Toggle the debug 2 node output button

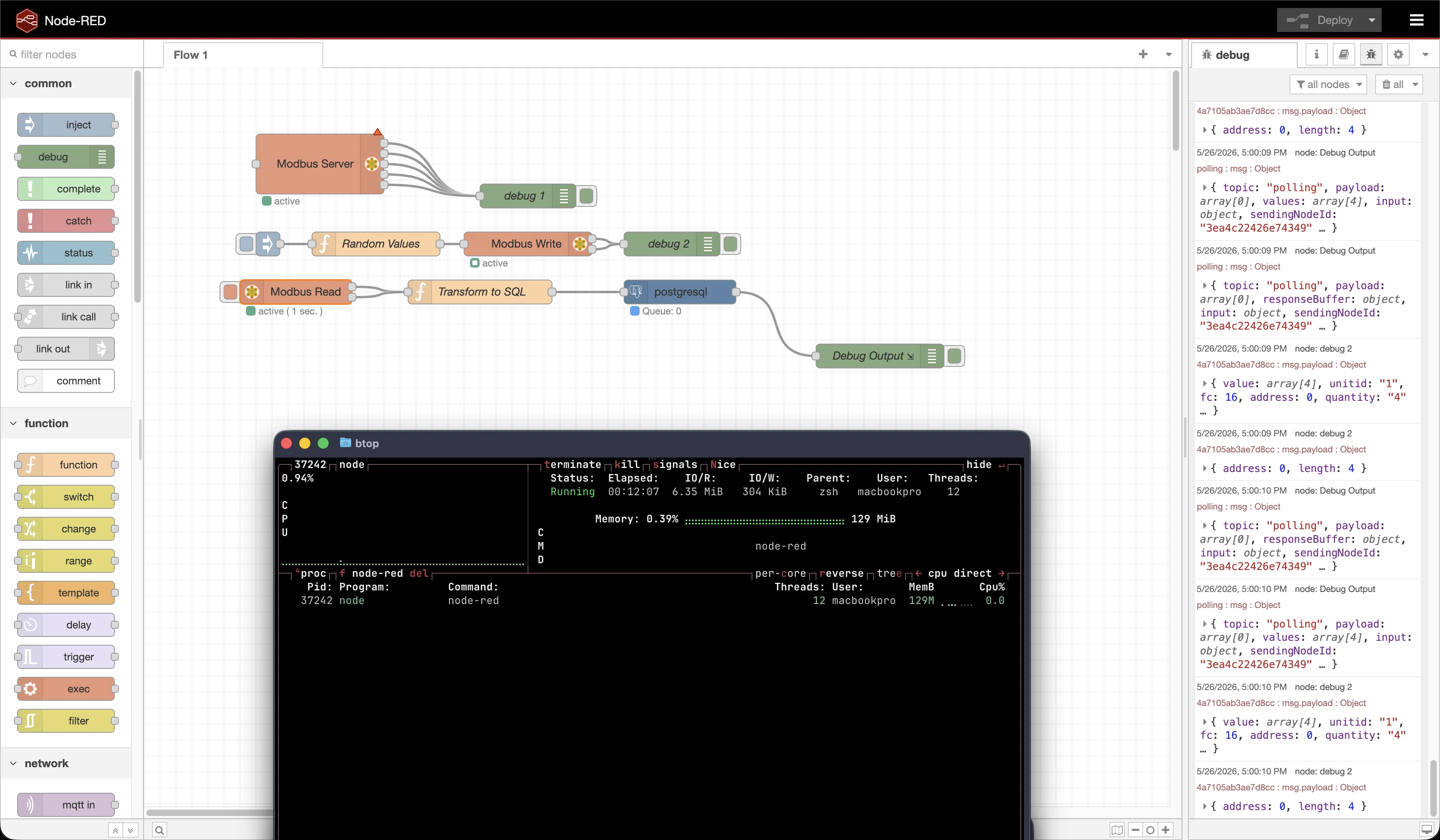(x=730, y=244)
